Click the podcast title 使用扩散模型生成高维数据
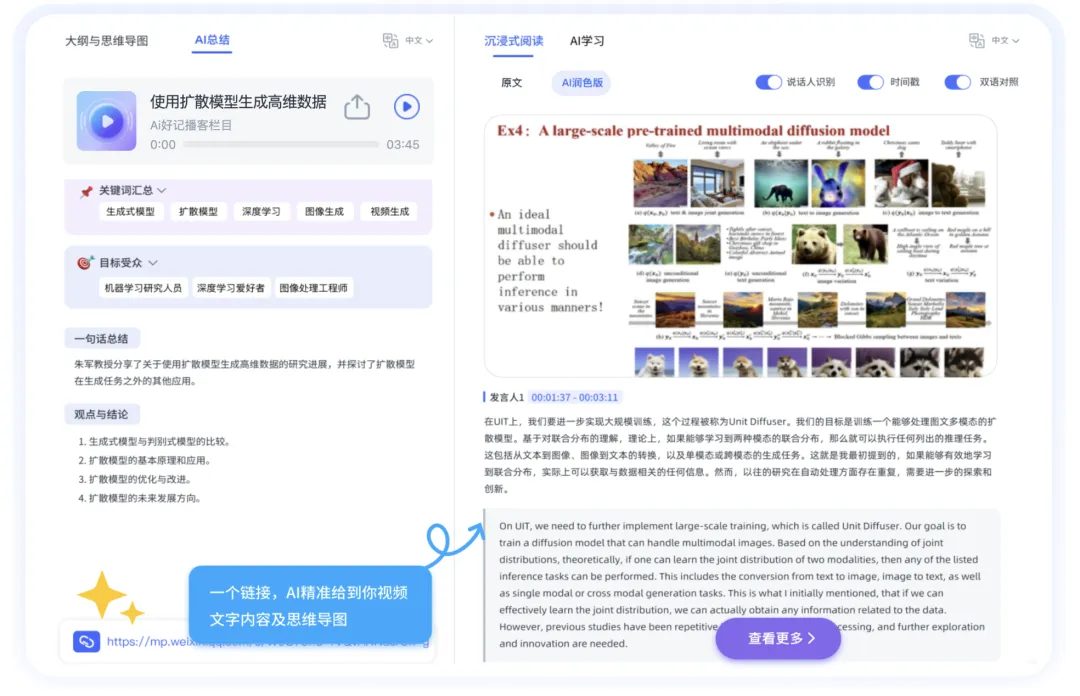The height and width of the screenshot is (696, 1080). [238, 102]
